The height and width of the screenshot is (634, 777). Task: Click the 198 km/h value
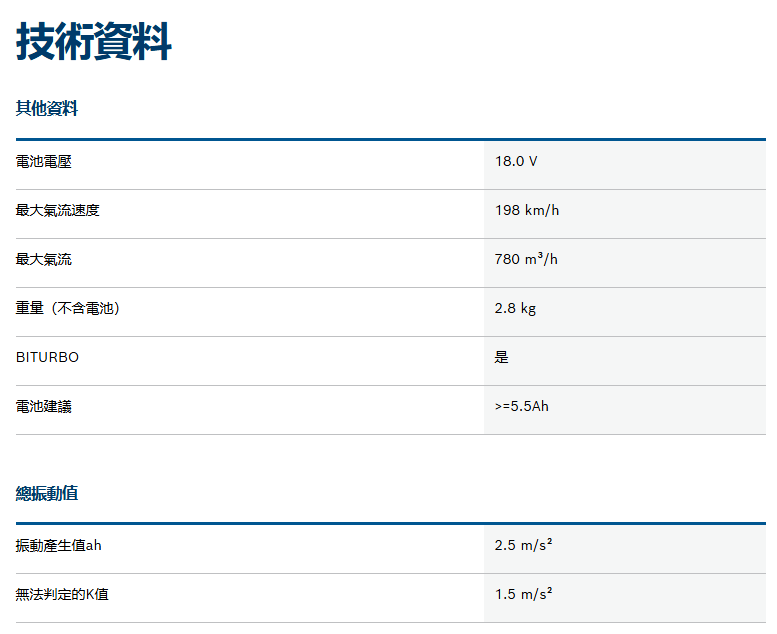click(527, 210)
